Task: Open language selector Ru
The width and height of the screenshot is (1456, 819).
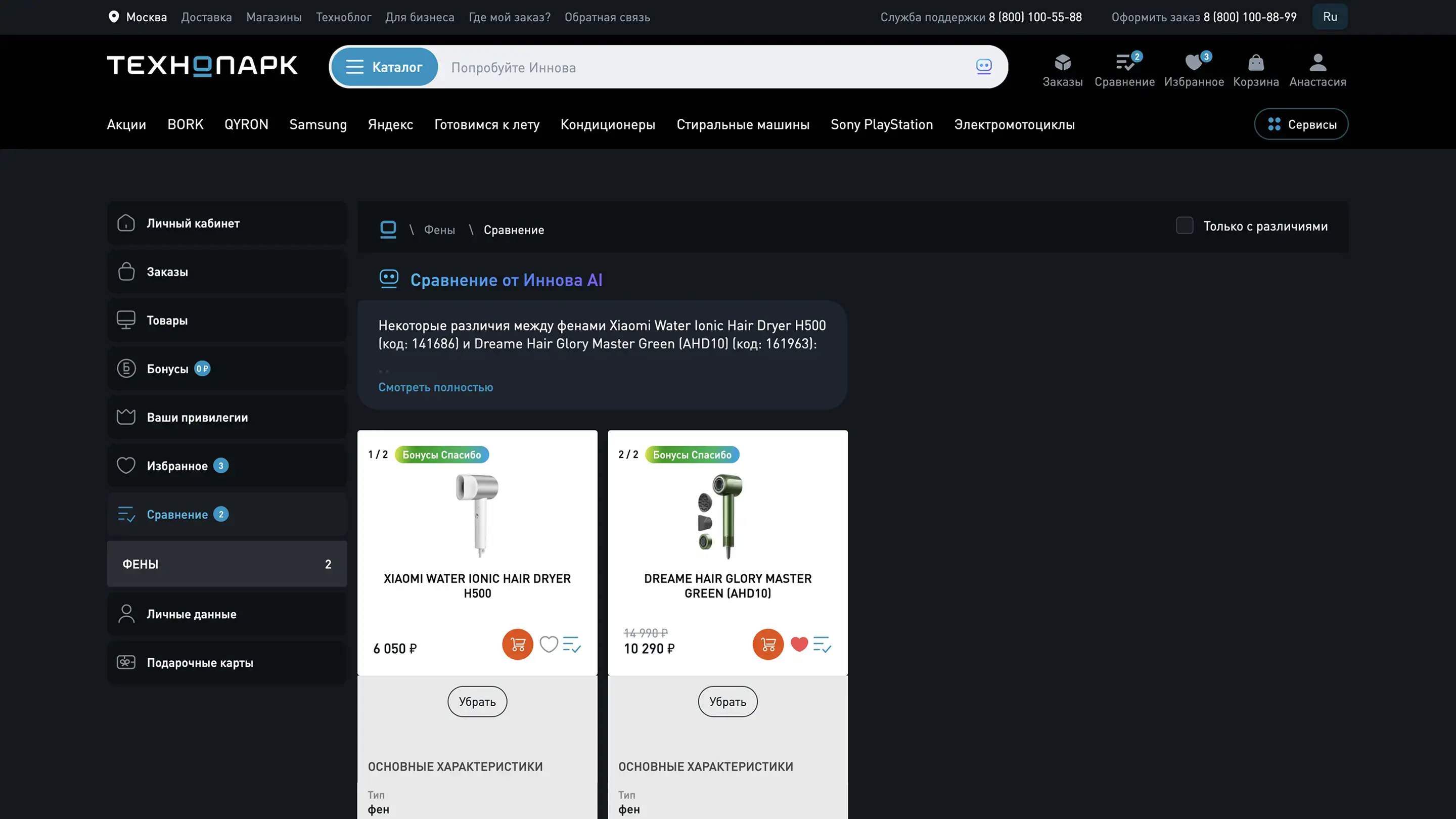Action: [1330, 17]
